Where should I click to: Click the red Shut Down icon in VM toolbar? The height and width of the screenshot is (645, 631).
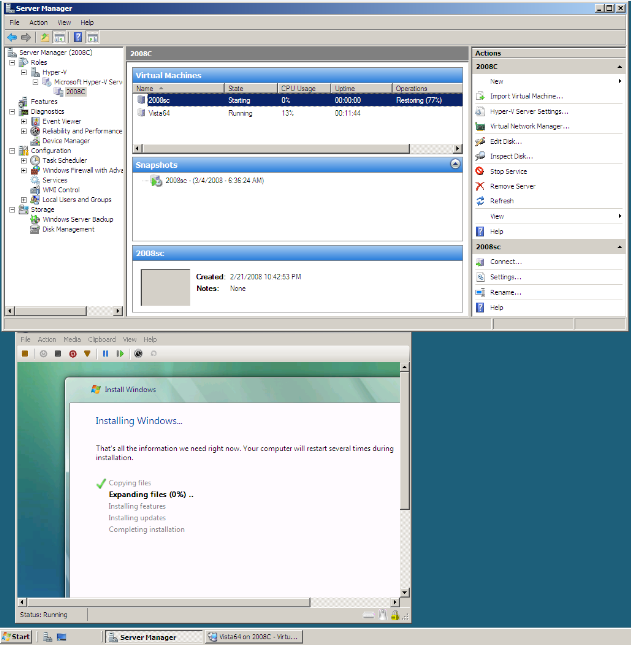tap(73, 353)
